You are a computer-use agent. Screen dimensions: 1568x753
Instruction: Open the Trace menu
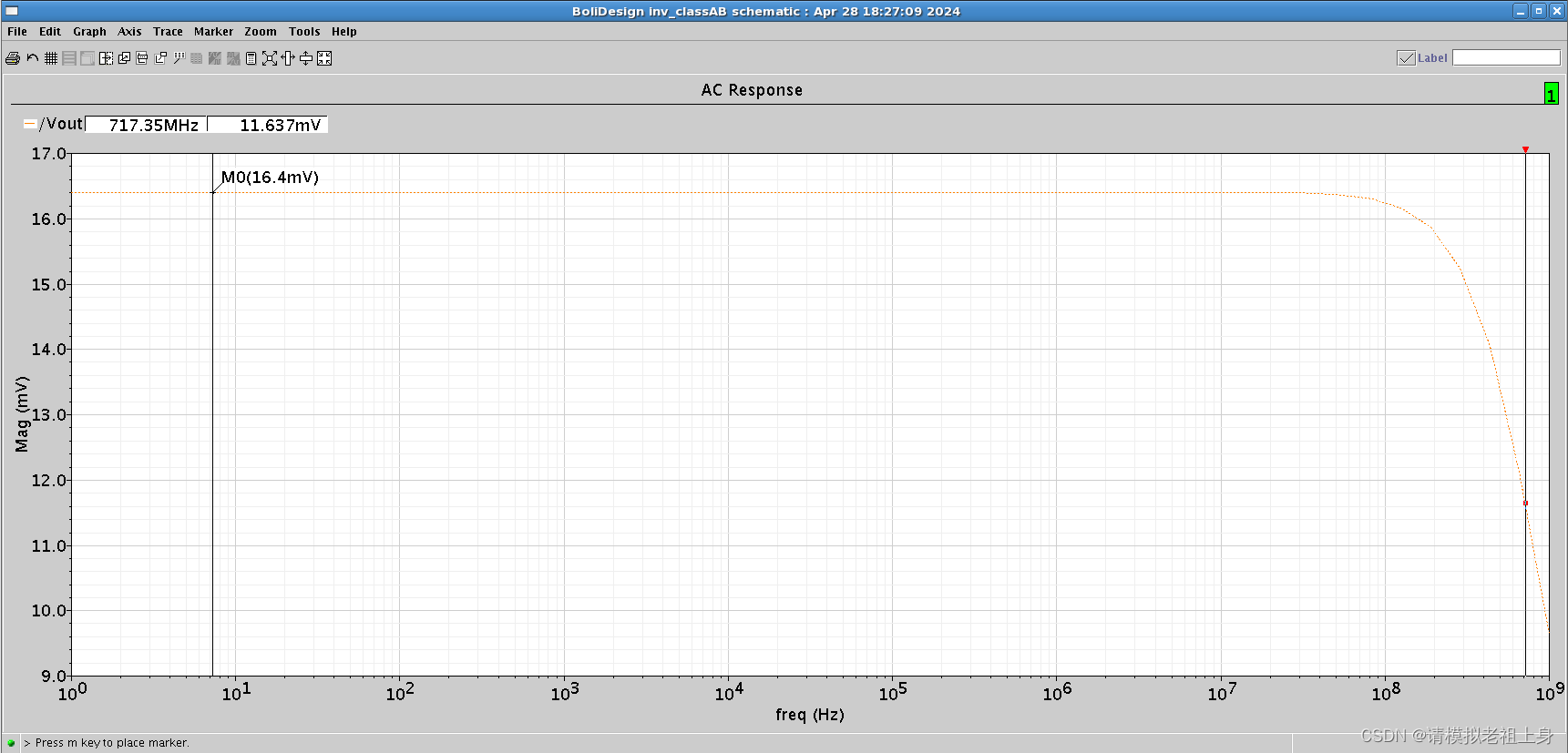[x=168, y=32]
